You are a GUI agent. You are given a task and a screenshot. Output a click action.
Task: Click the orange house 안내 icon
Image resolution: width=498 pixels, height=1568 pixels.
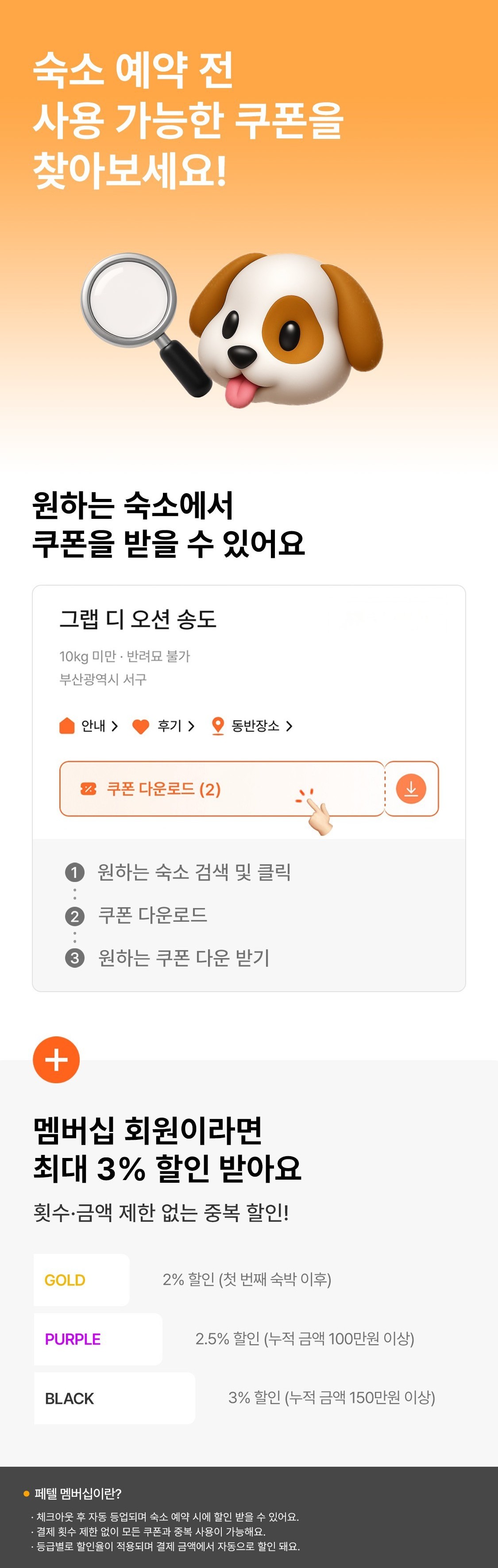point(67,725)
